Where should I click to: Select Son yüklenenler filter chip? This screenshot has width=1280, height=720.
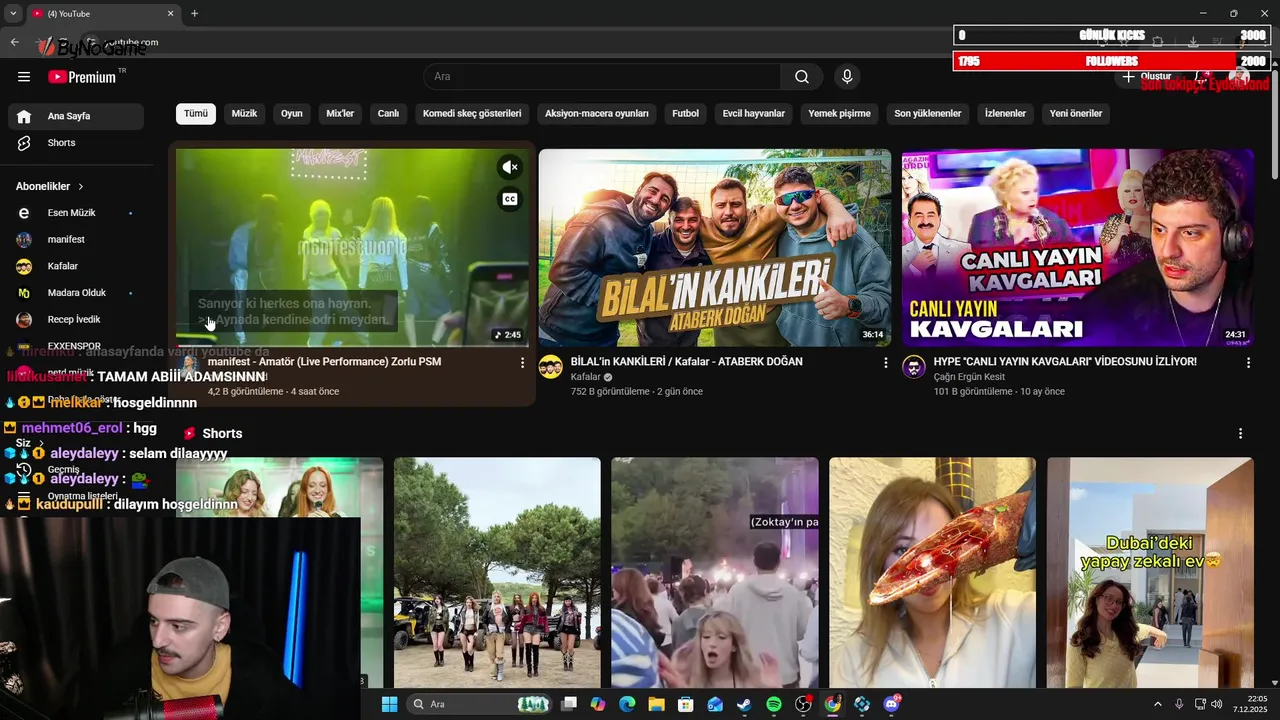(927, 114)
